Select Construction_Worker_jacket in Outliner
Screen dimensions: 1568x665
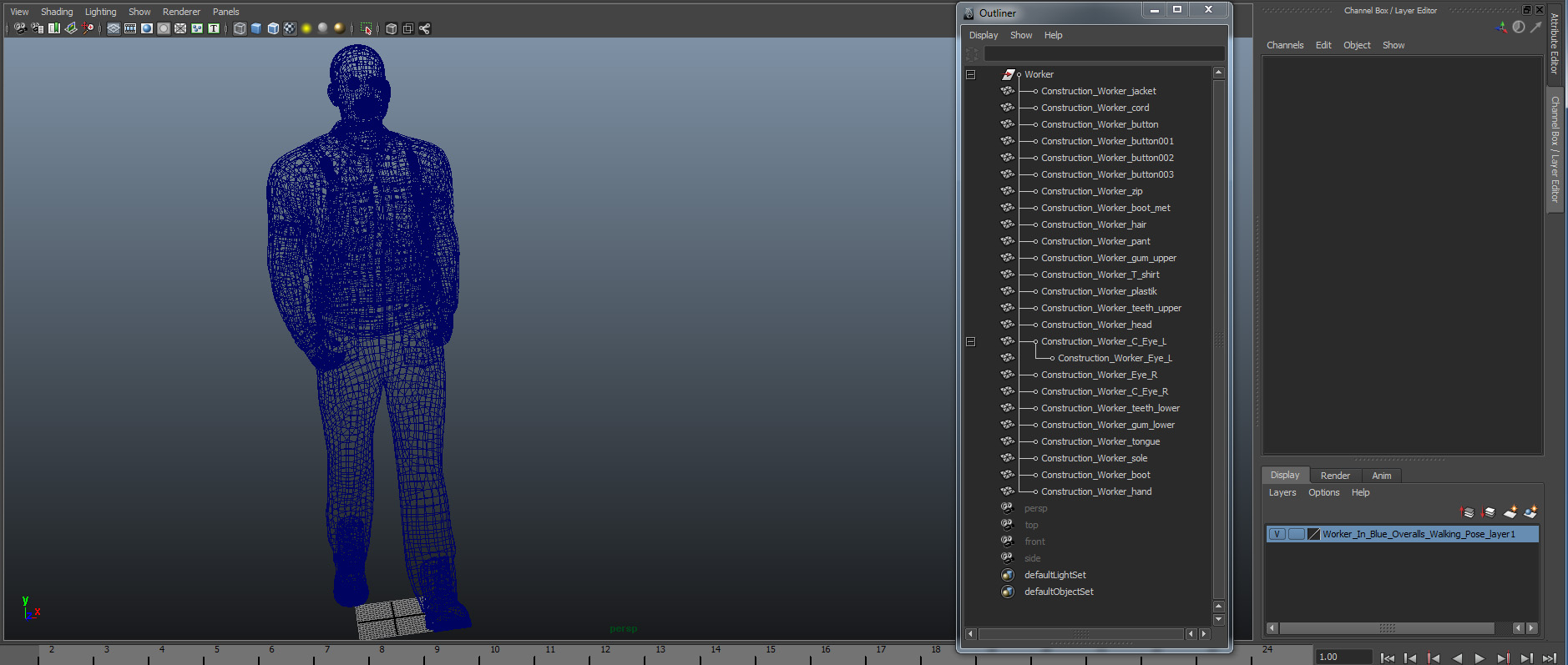point(1099,91)
